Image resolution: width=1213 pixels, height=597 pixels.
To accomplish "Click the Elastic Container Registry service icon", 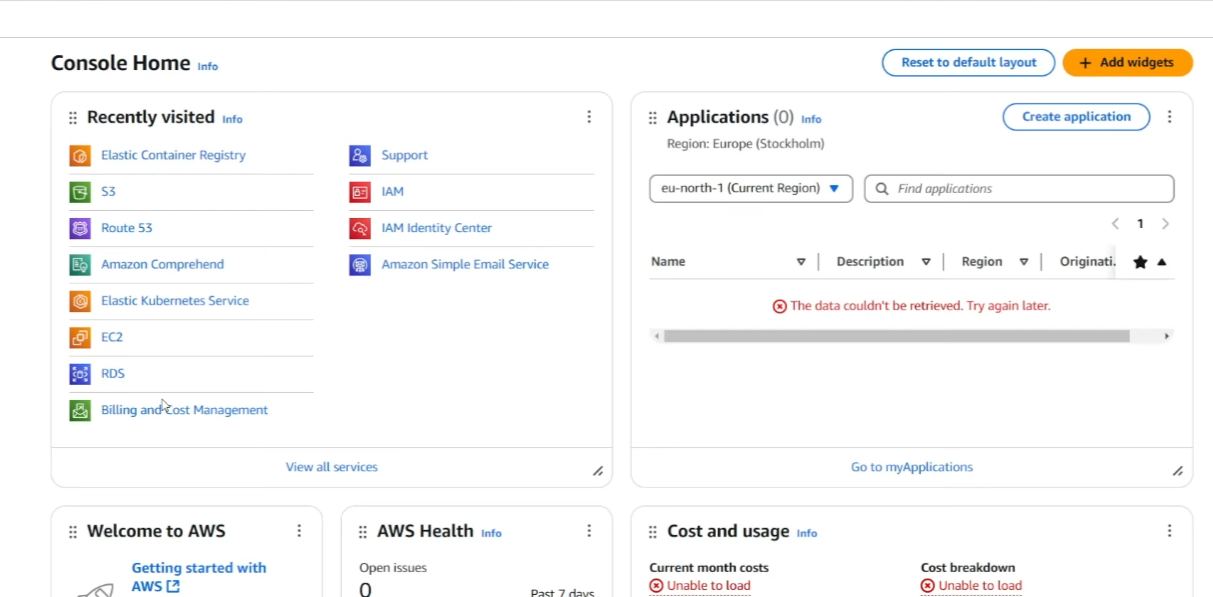I will point(80,156).
